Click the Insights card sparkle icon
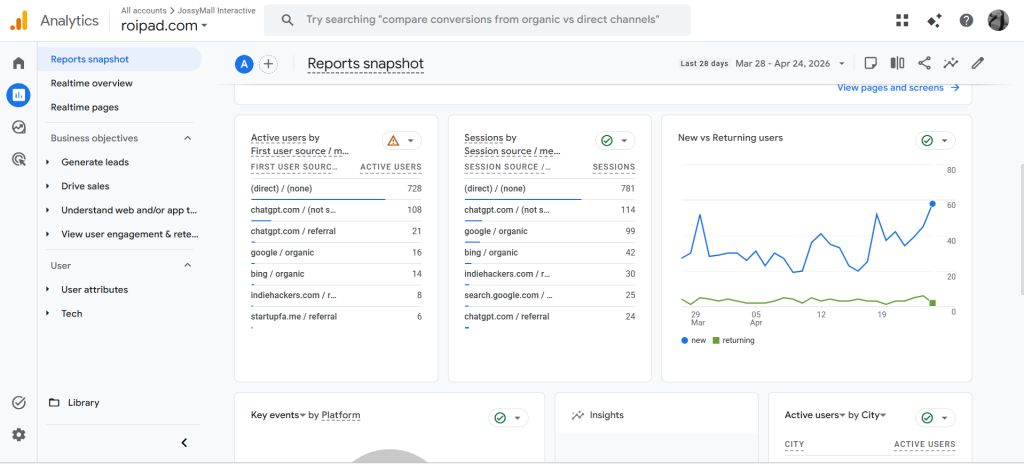The width and height of the screenshot is (1024, 464). 577,415
